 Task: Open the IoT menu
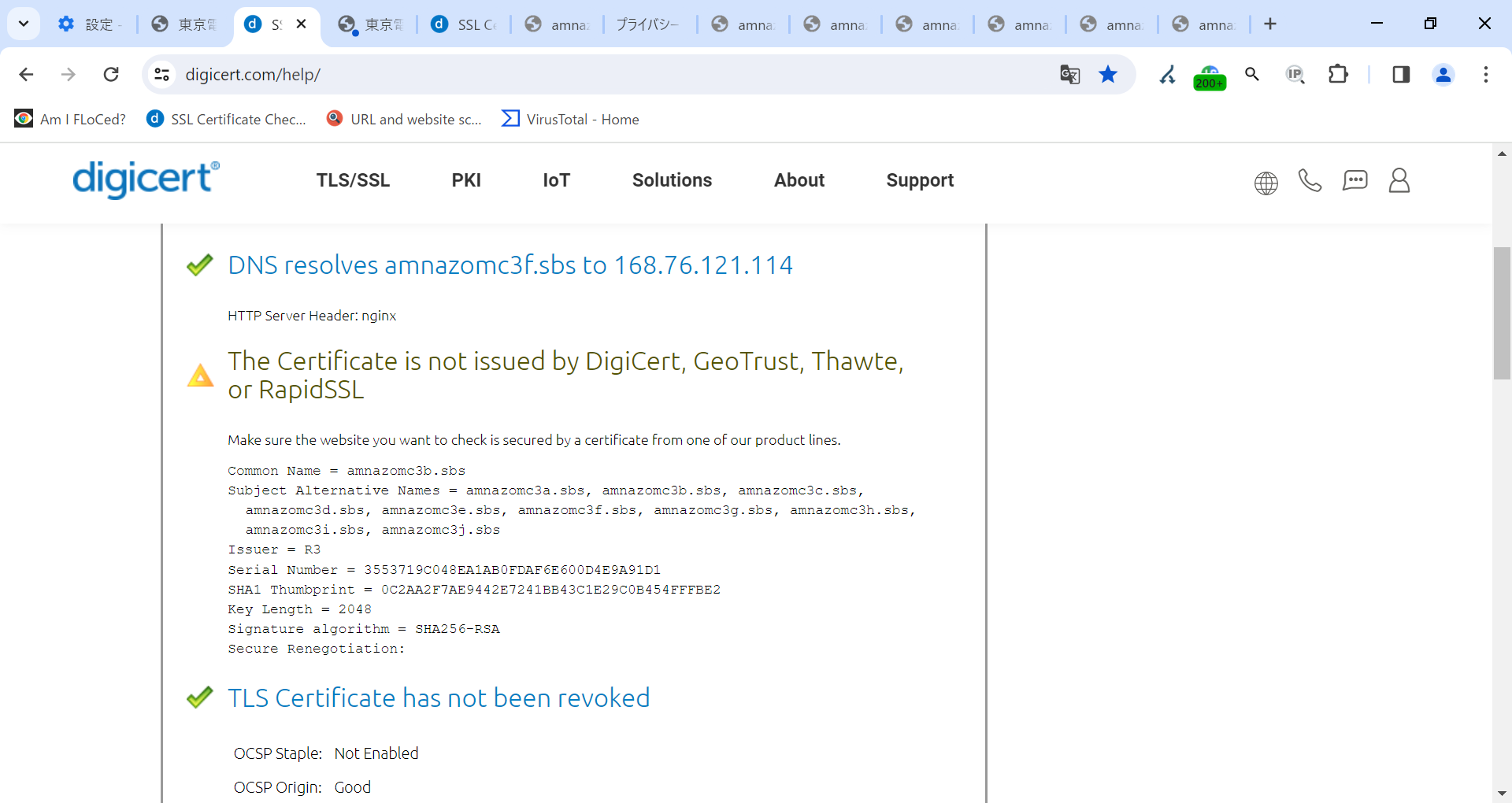tap(556, 180)
